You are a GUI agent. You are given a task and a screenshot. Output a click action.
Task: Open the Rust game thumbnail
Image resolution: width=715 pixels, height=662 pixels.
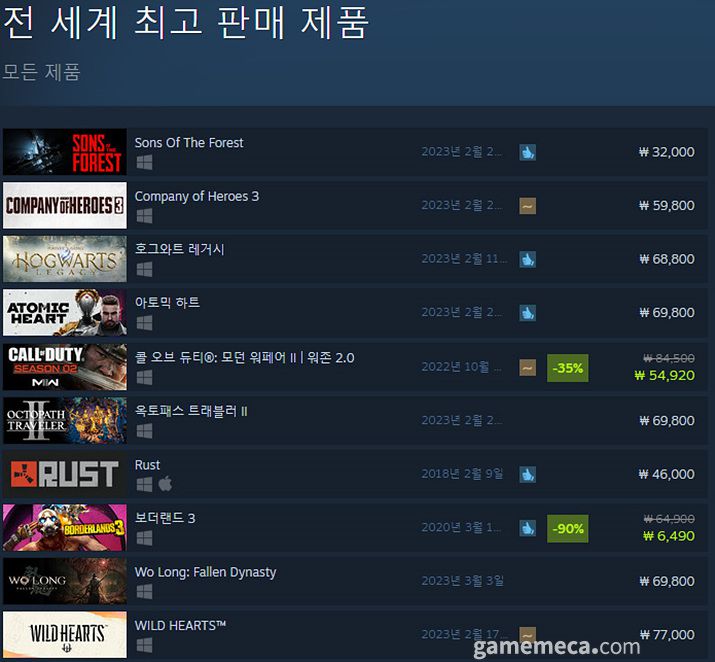tap(65, 474)
